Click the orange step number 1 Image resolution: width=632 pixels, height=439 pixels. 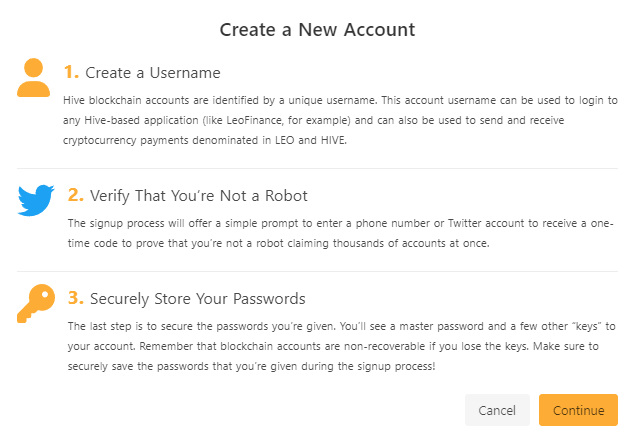pyautogui.click(x=71, y=73)
